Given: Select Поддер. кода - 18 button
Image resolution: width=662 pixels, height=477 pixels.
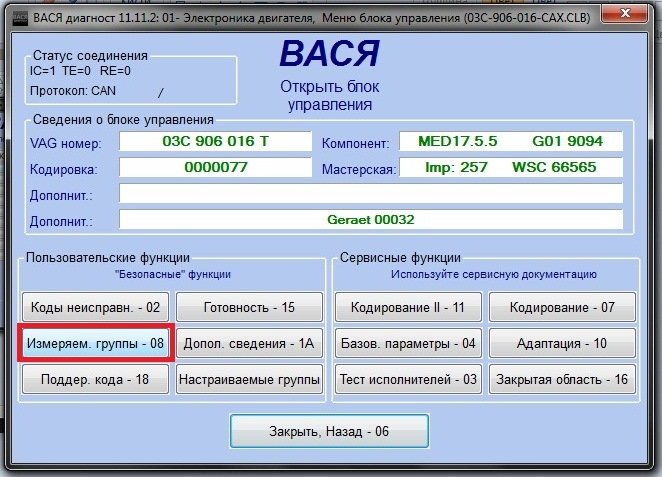Looking at the screenshot, I should 96,380.
